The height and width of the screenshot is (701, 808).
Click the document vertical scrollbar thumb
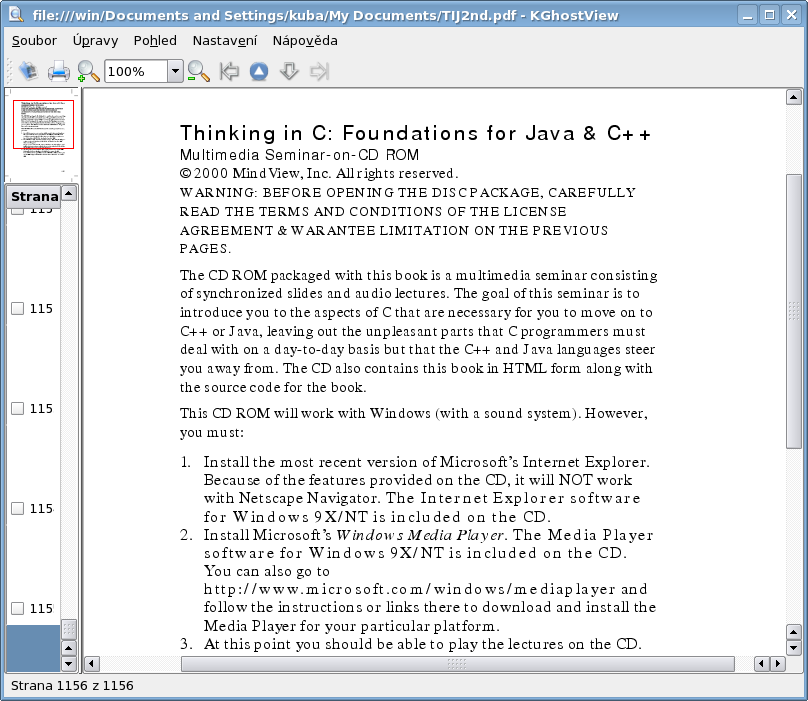click(794, 311)
